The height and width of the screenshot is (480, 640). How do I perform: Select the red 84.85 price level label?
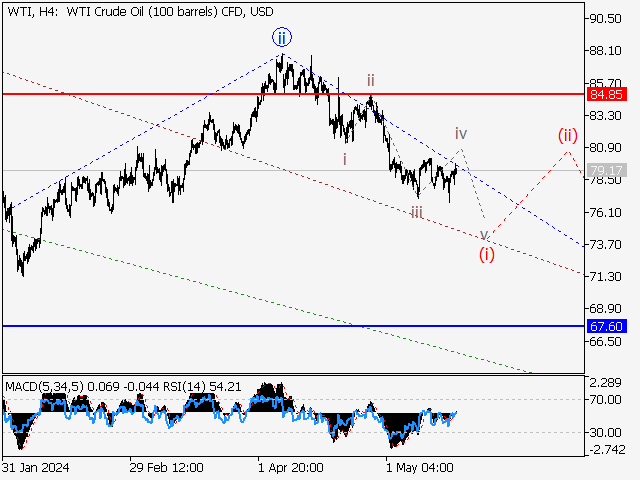pyautogui.click(x=606, y=95)
